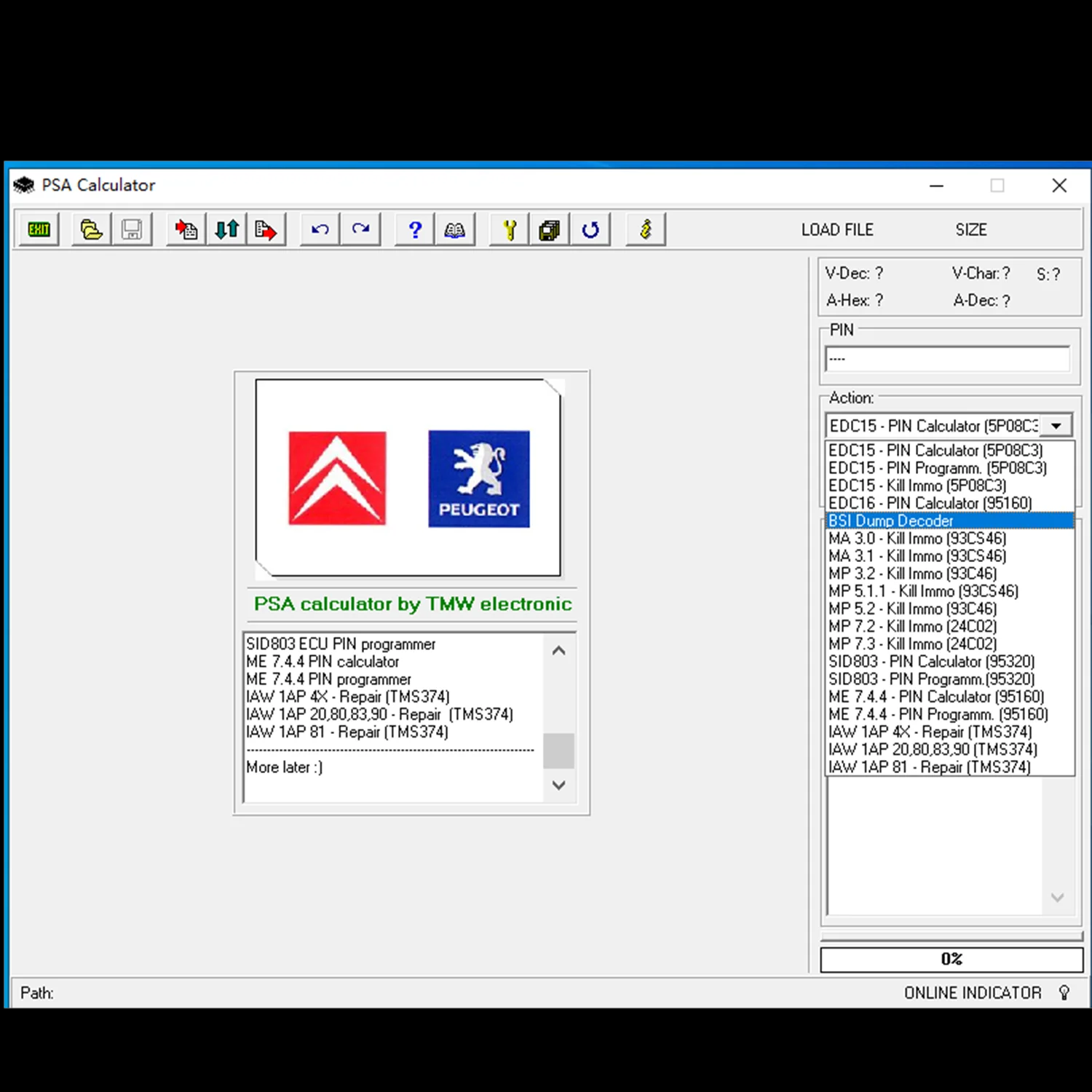The image size is (1092, 1092).
Task: Click 'SID803 ECU PIN programmer' in info list
Action: (x=341, y=644)
